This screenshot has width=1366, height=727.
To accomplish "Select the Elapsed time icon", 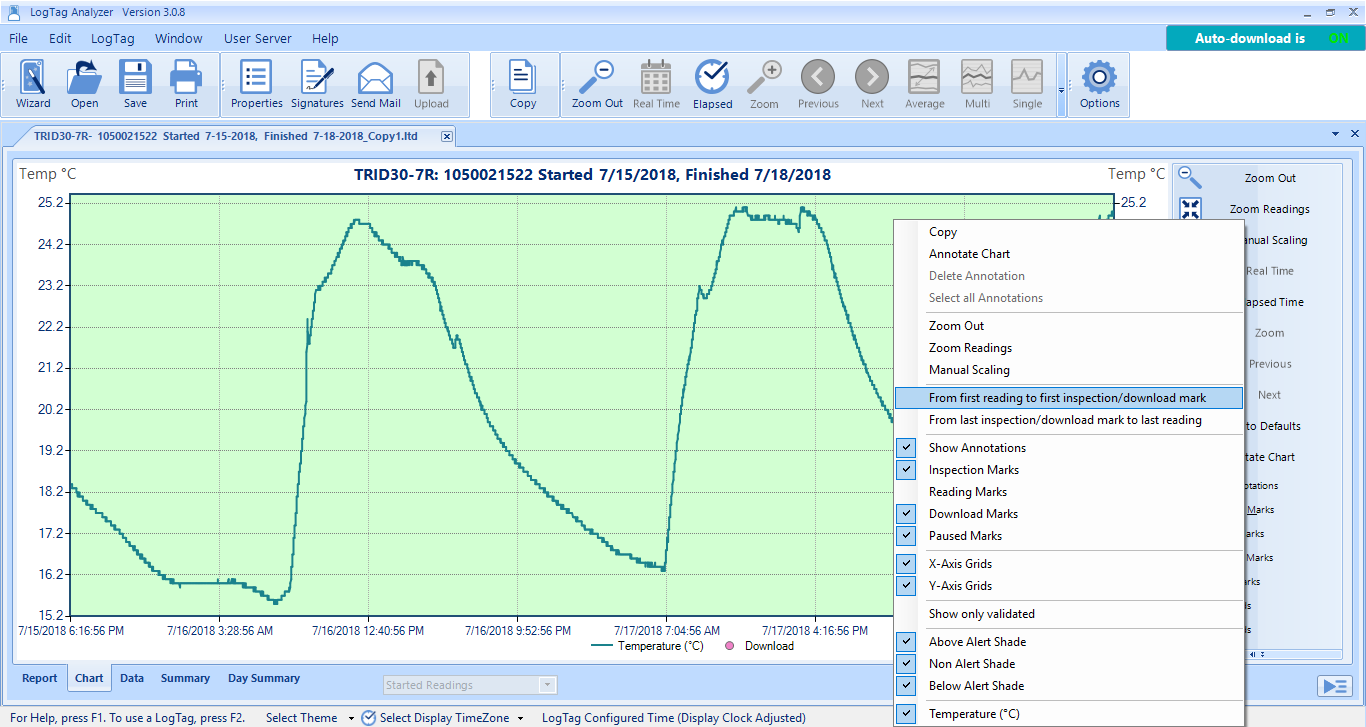I will click(712, 84).
